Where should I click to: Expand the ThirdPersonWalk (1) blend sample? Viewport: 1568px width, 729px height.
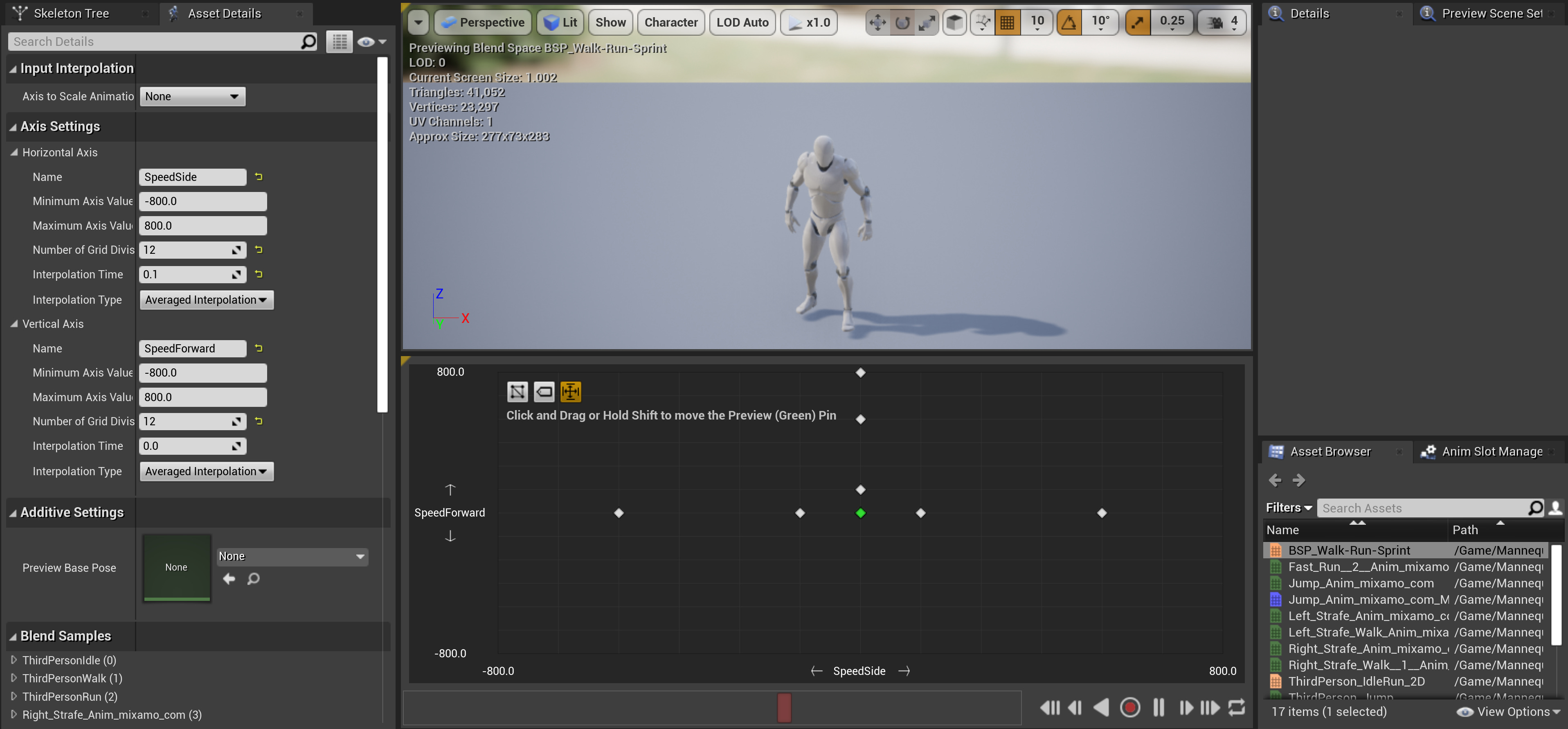pyautogui.click(x=14, y=678)
